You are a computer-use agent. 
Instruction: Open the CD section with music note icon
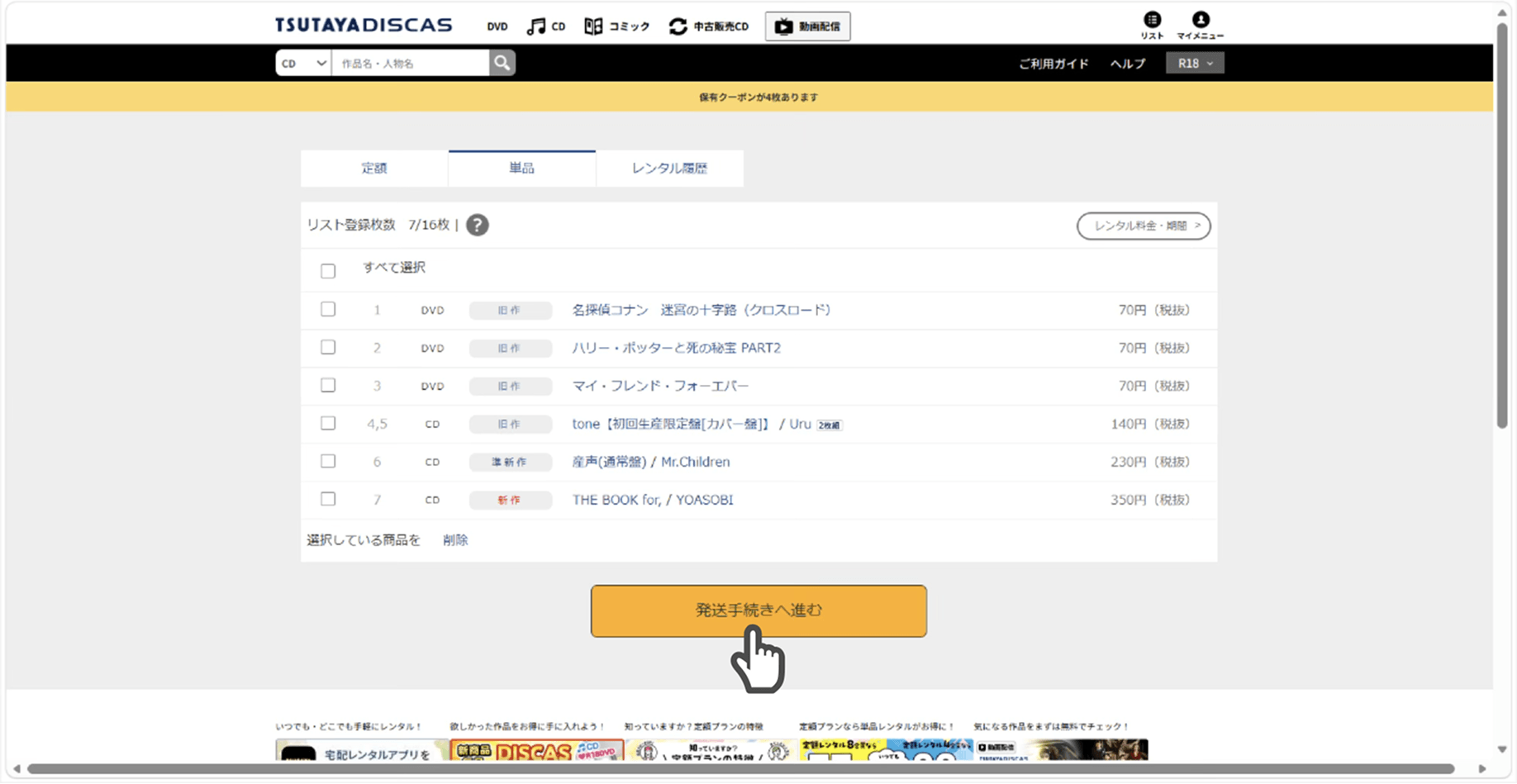pyautogui.click(x=546, y=26)
